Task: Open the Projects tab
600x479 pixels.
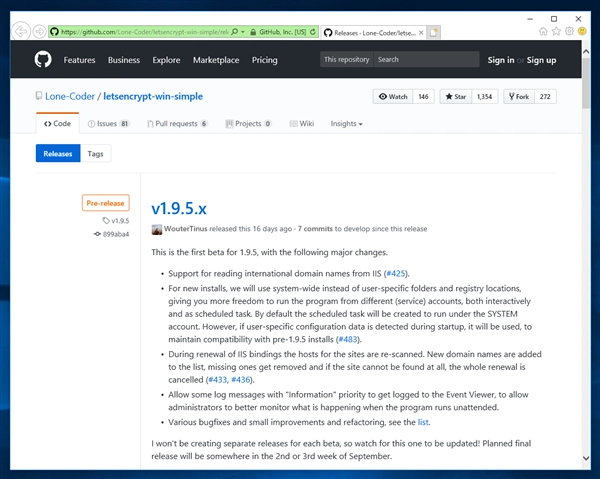Action: point(248,124)
